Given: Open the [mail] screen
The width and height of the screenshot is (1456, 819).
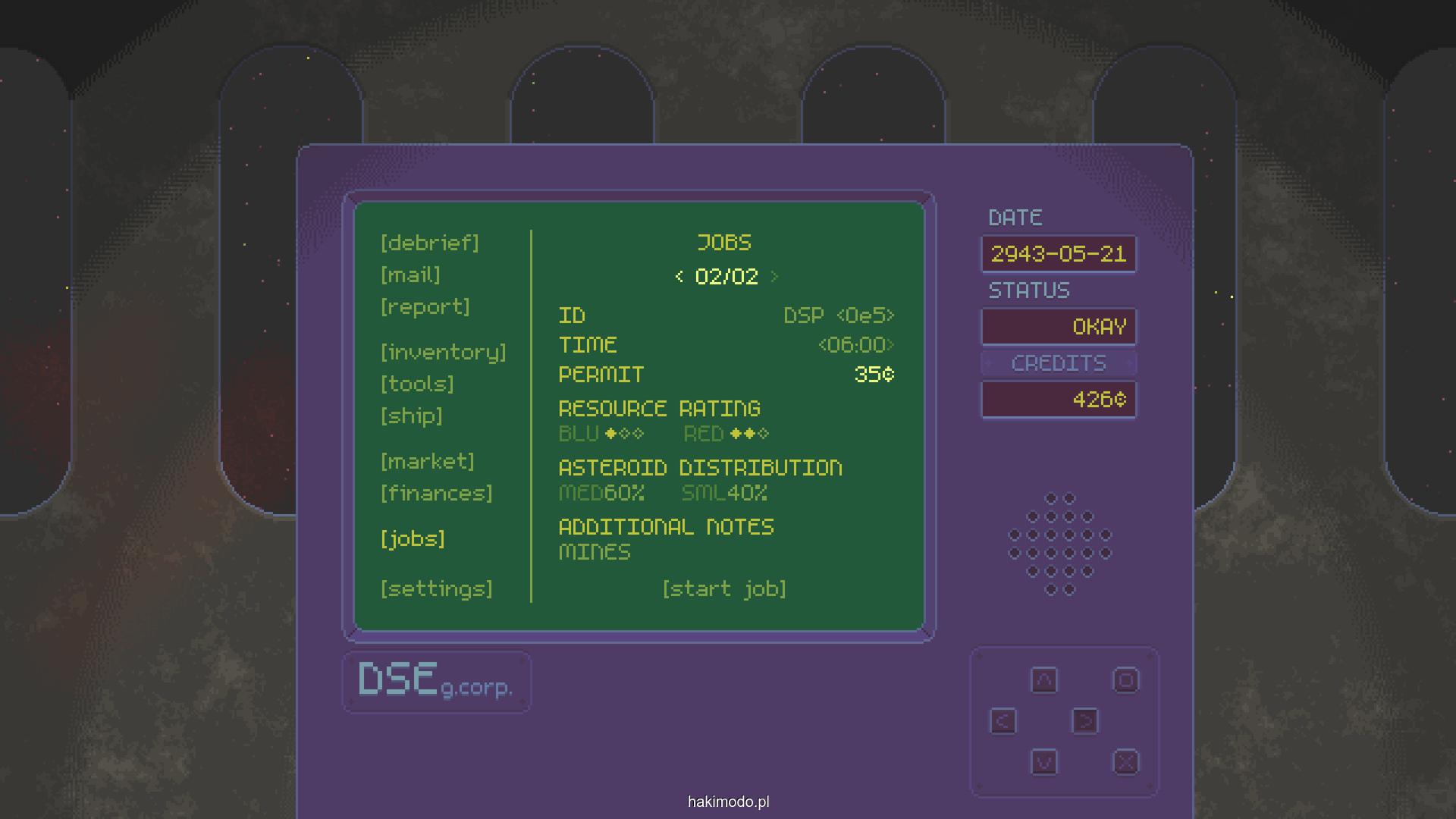Looking at the screenshot, I should 410,275.
